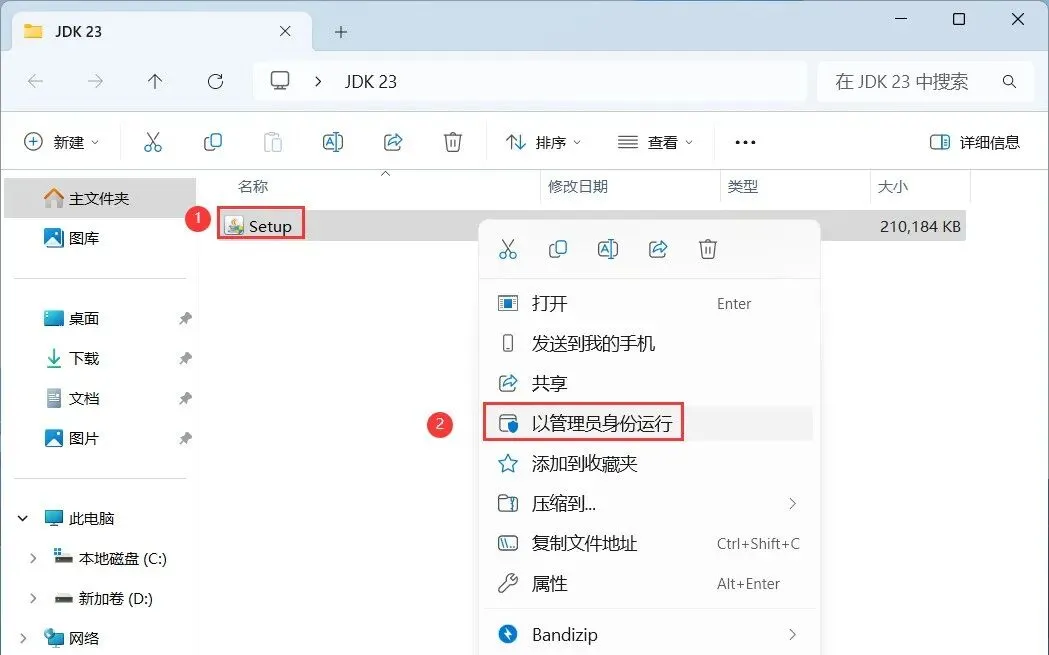Close the JDK 23 tab

[x=285, y=31]
